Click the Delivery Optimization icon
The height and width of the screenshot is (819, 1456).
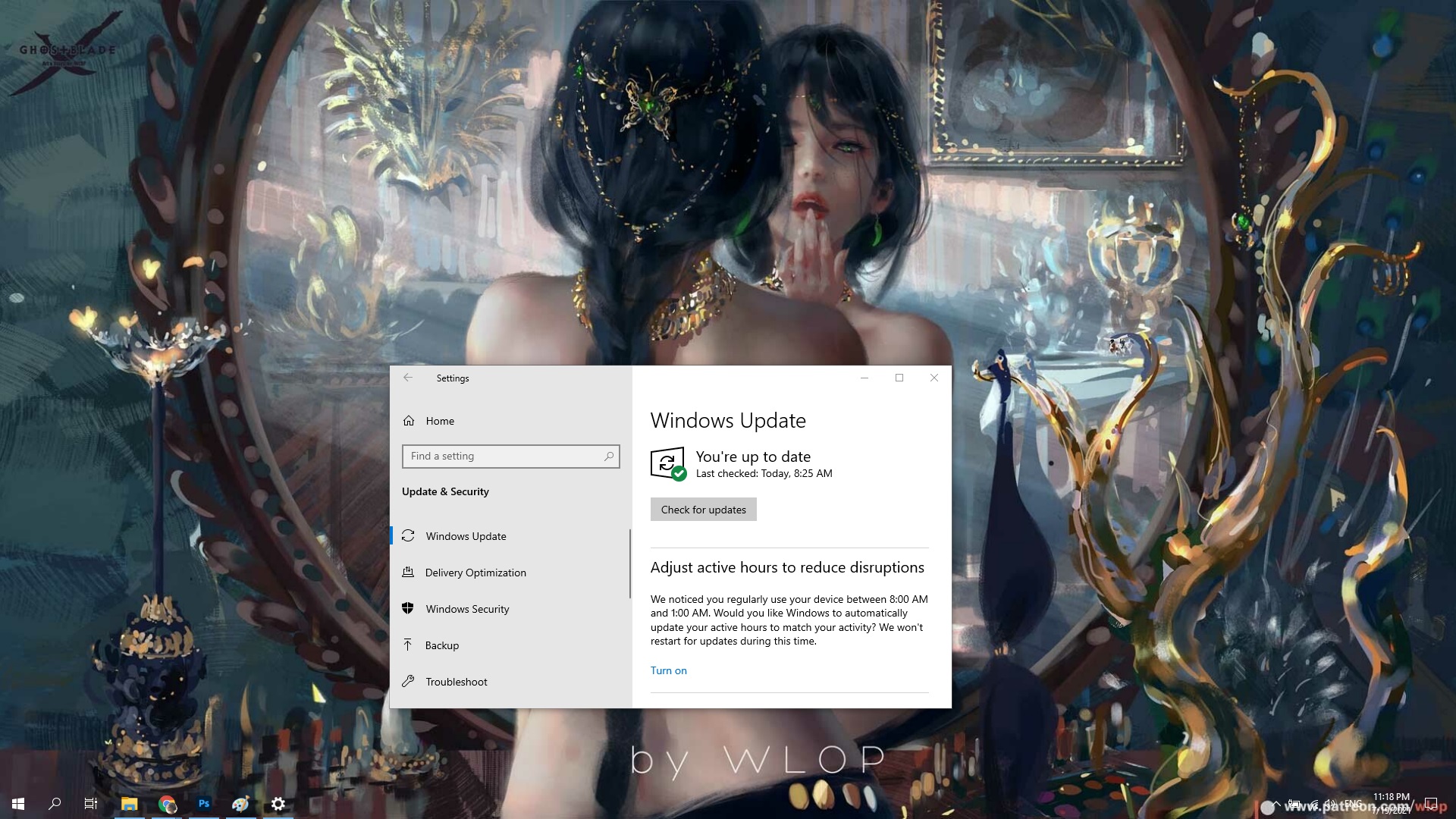click(408, 572)
